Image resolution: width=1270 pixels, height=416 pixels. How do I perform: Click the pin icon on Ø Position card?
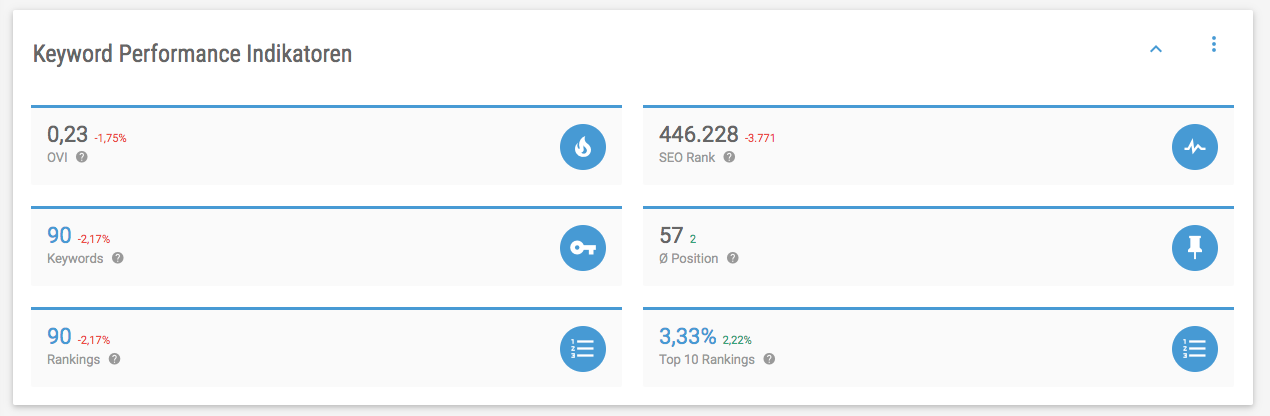click(x=1195, y=248)
